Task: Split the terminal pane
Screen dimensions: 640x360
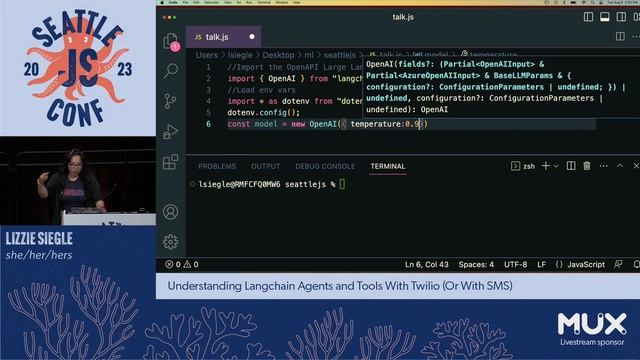Action: pos(571,166)
